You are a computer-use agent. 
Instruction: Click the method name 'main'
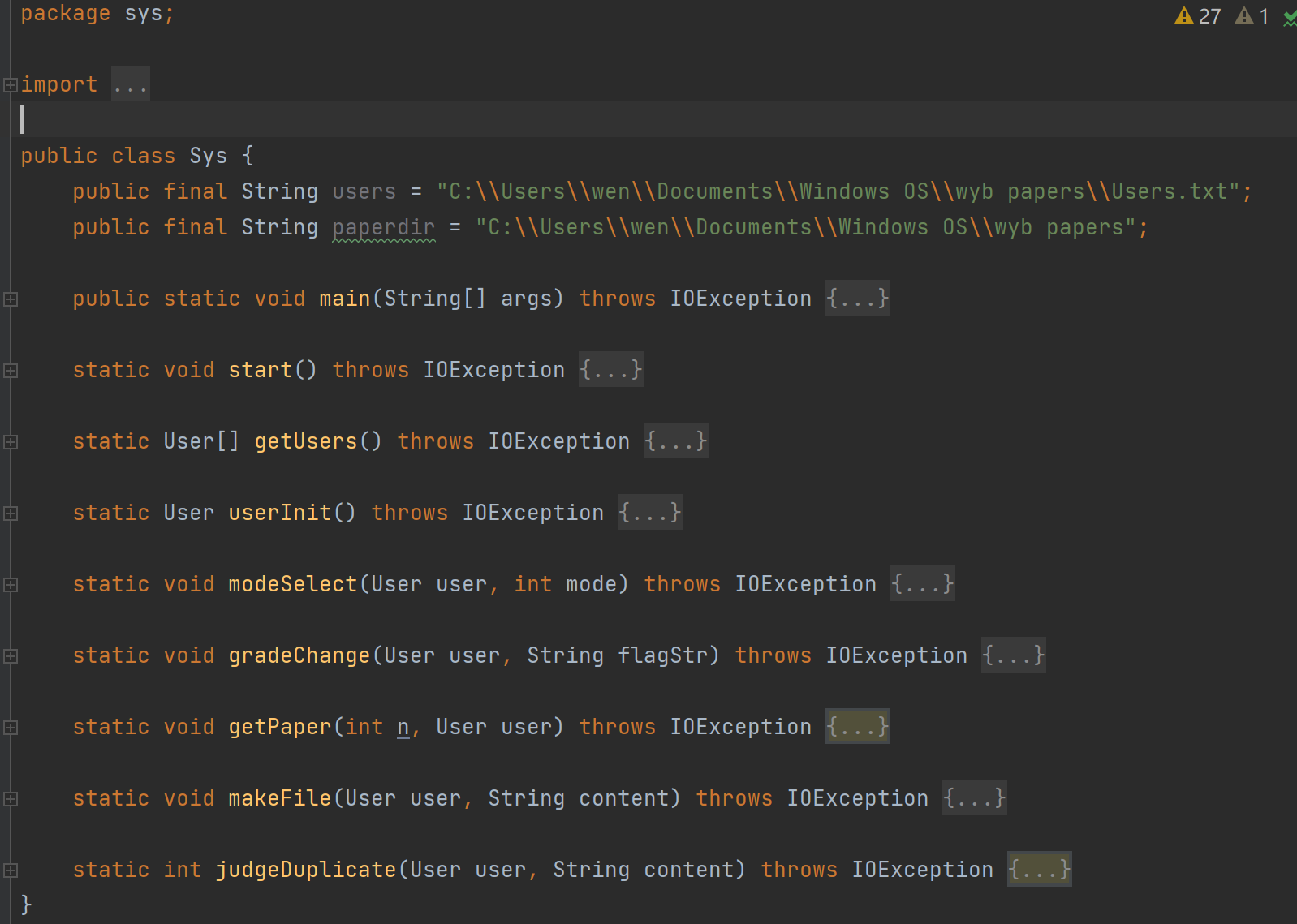pyautogui.click(x=345, y=299)
